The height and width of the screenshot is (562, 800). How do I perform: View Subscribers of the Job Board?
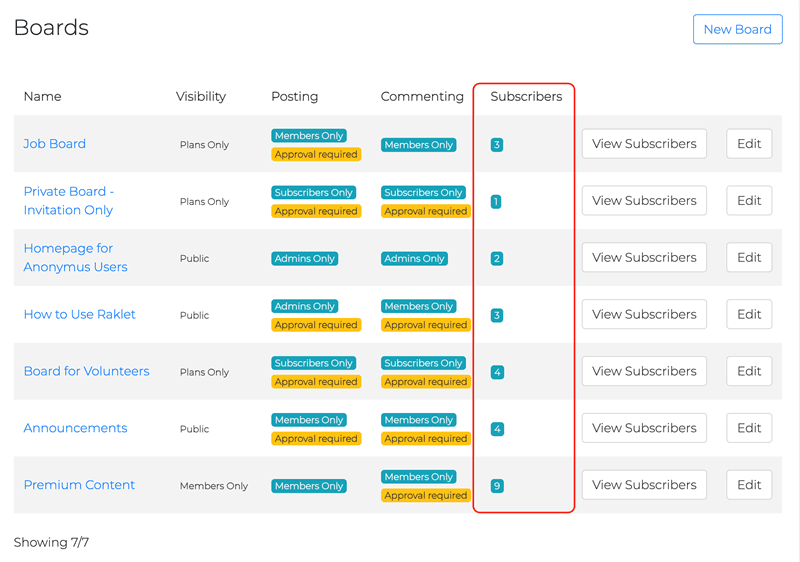click(644, 144)
